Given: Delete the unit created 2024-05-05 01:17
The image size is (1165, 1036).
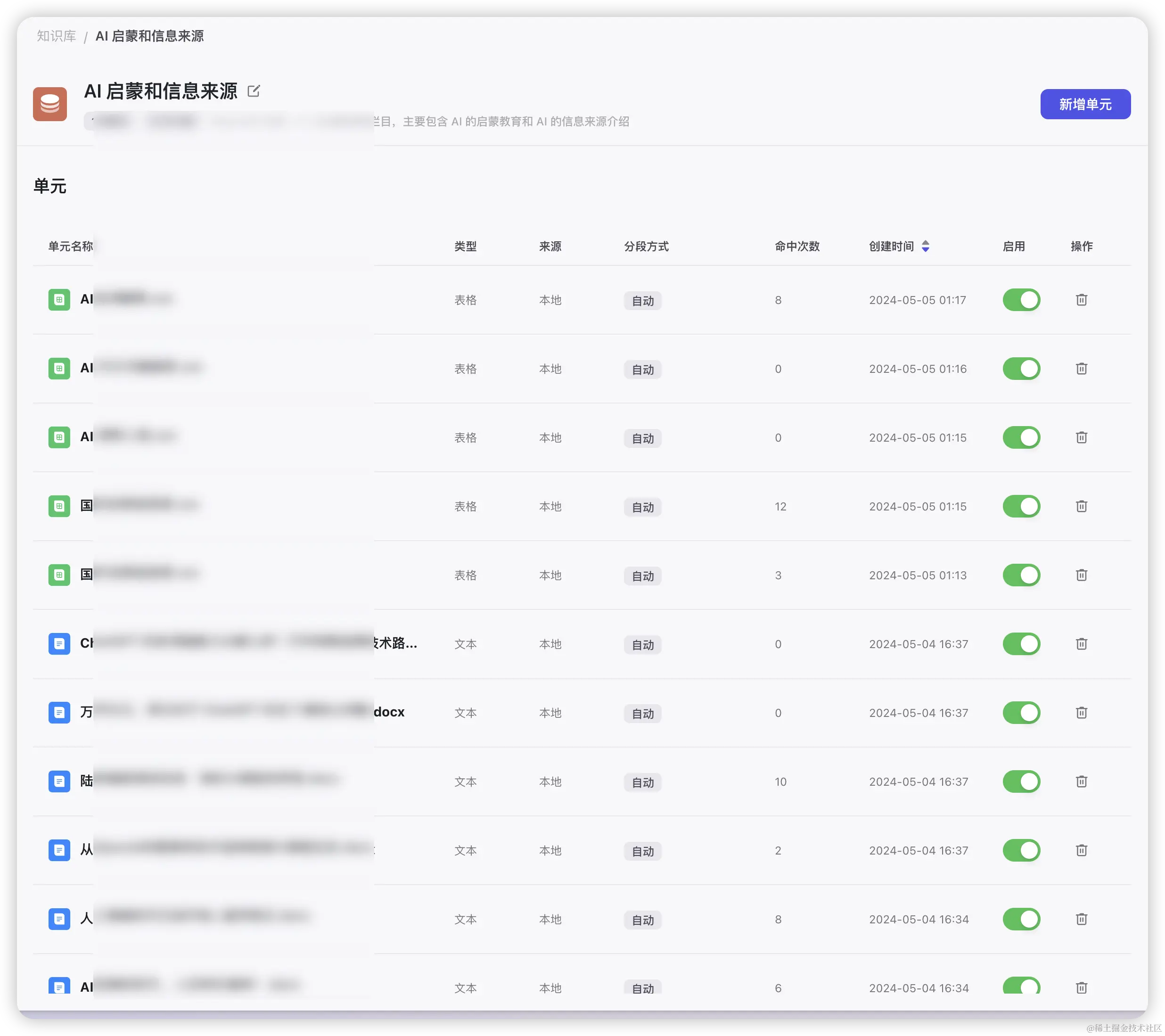Looking at the screenshot, I should point(1081,300).
